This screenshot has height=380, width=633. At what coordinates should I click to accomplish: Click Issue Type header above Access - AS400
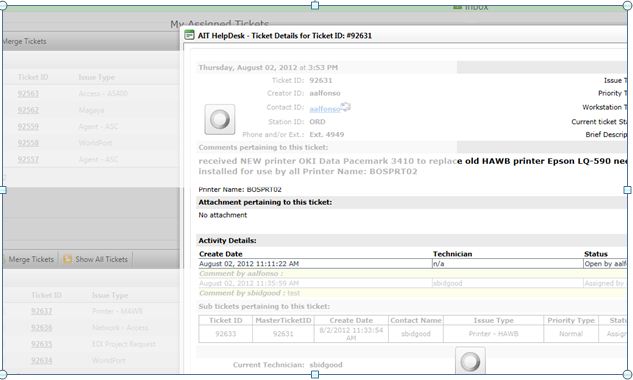click(96, 77)
